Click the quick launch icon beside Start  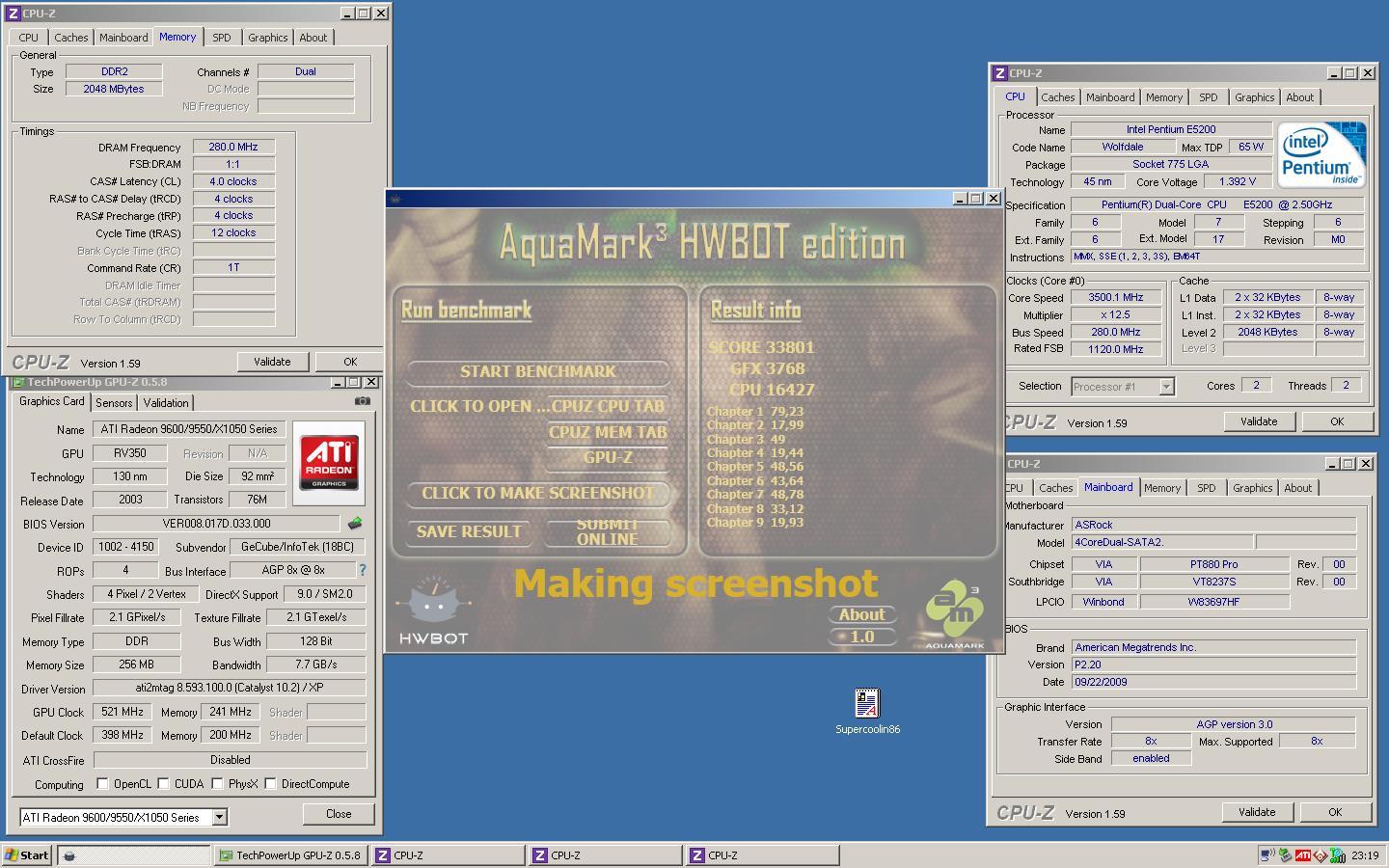coord(69,855)
